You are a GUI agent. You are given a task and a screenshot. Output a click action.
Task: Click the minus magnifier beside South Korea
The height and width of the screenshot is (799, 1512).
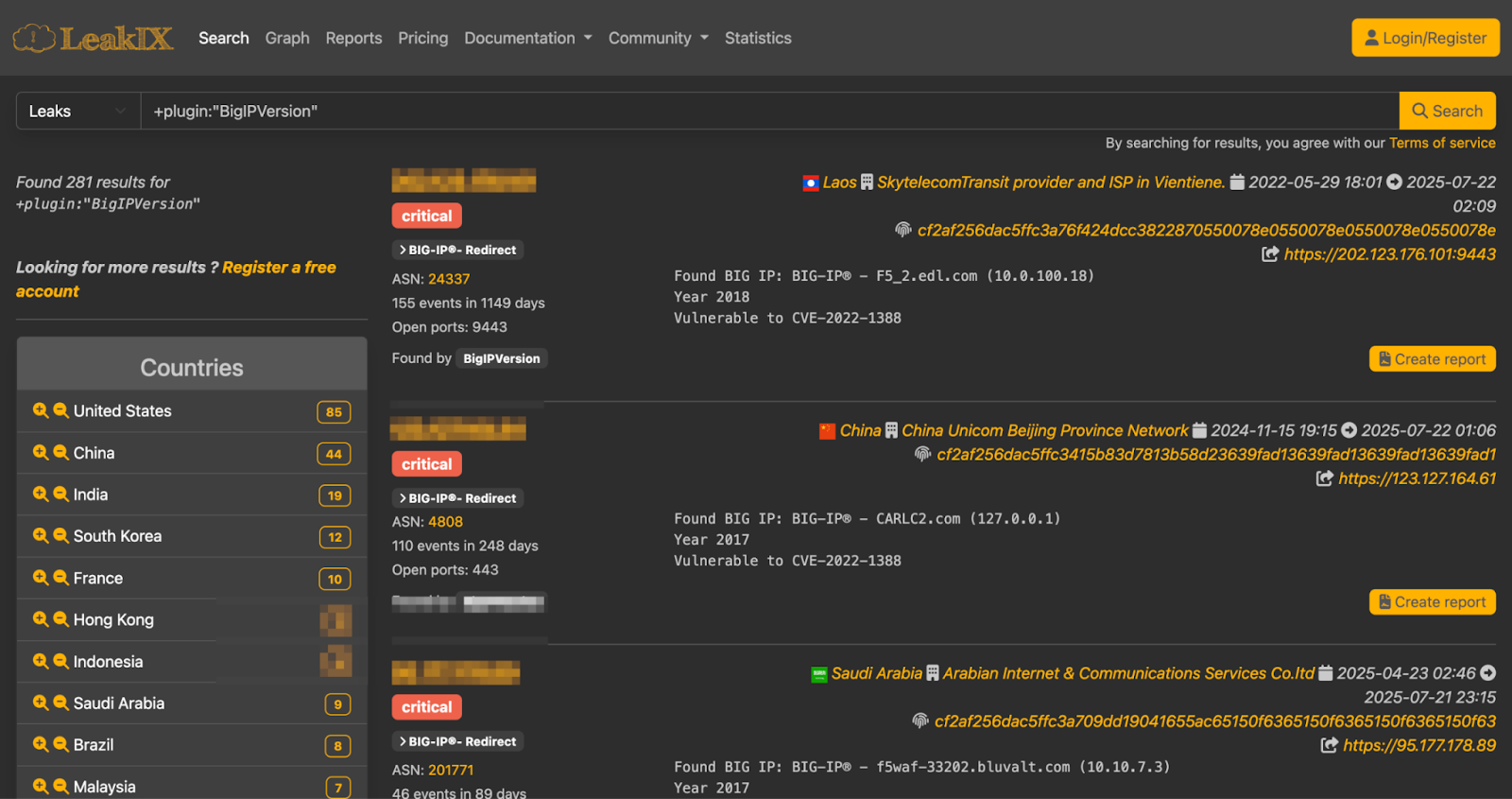(60, 536)
